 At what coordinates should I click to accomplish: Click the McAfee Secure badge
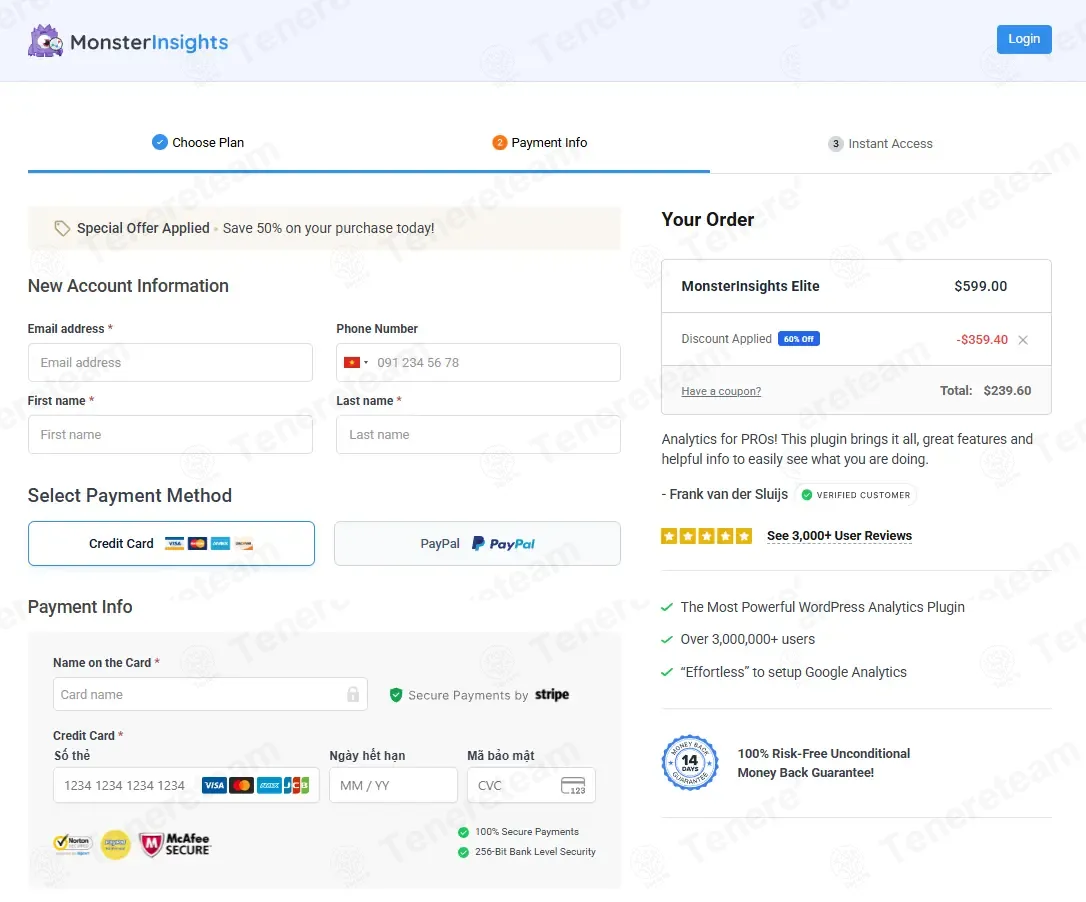click(x=175, y=844)
